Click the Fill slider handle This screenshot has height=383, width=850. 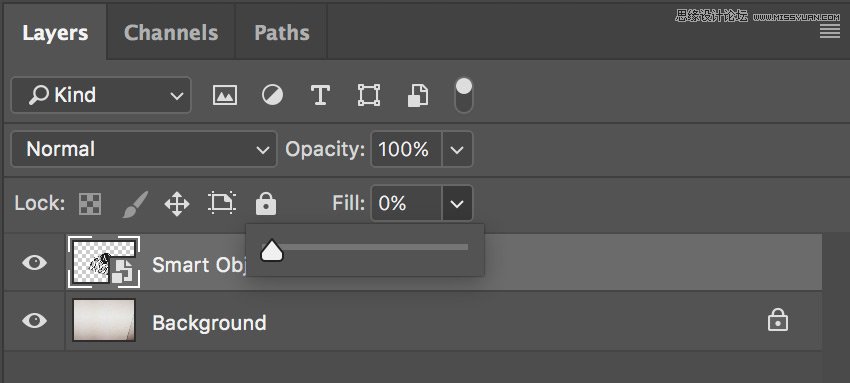click(272, 250)
